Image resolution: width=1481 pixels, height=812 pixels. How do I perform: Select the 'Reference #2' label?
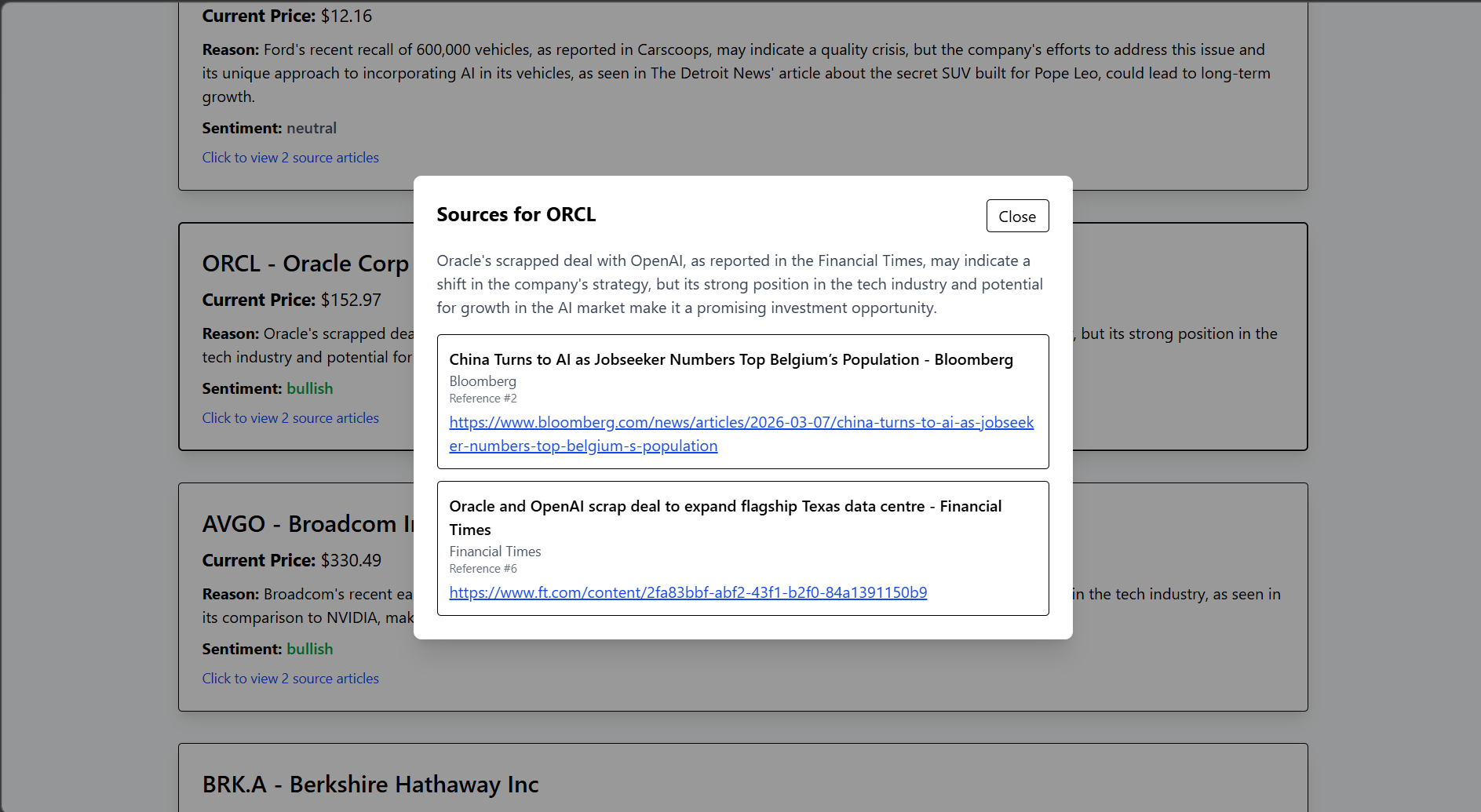coord(483,399)
